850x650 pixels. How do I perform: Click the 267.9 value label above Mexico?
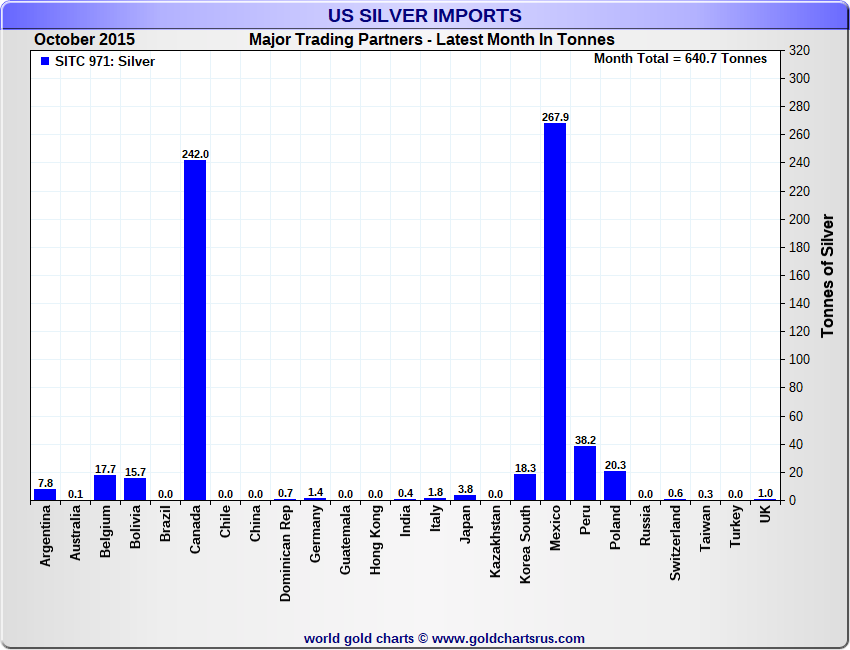click(x=555, y=117)
